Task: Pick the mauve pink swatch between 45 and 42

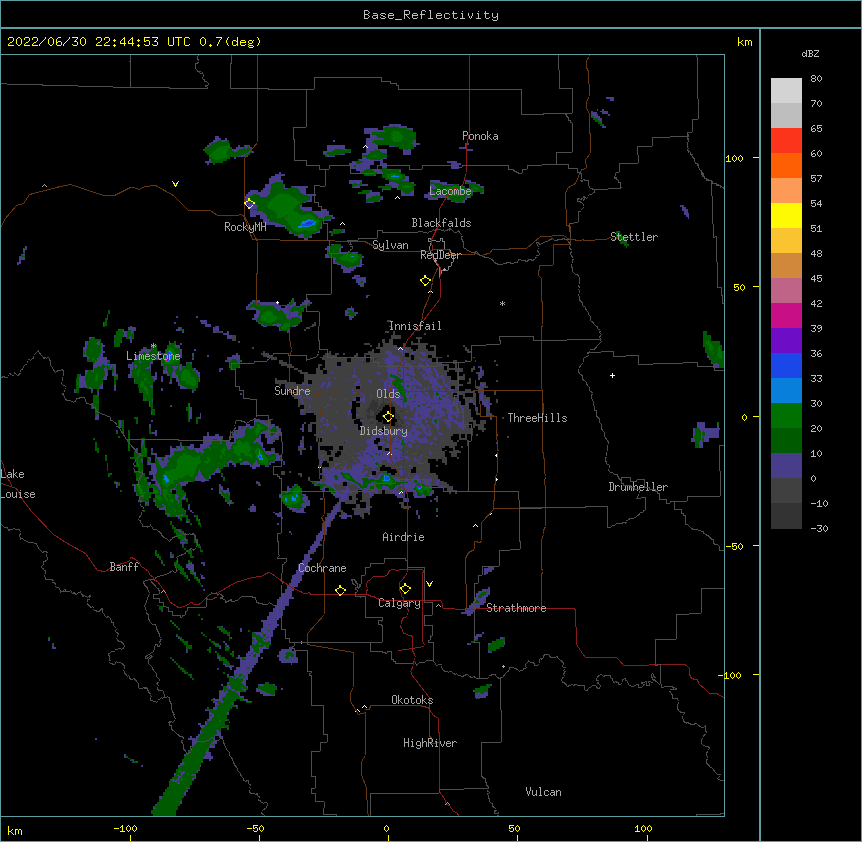Action: 786,291
